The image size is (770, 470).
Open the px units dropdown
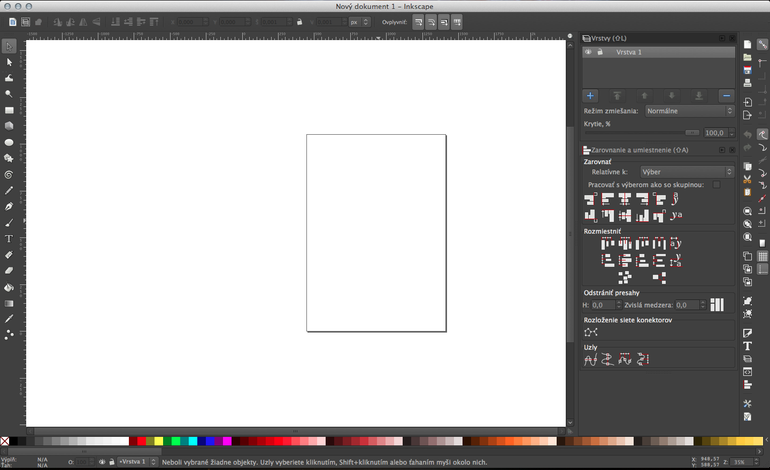[x=359, y=22]
